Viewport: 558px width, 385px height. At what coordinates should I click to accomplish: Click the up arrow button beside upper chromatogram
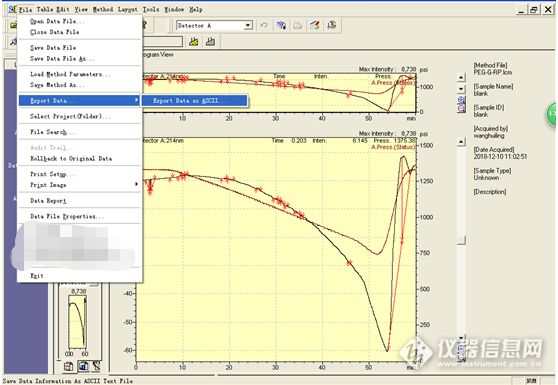pos(461,77)
